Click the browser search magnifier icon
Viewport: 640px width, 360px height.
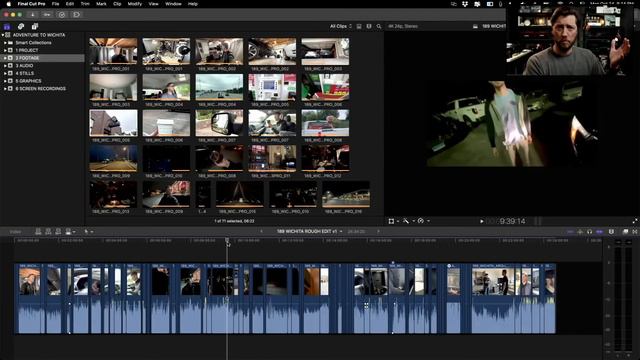tap(379, 26)
